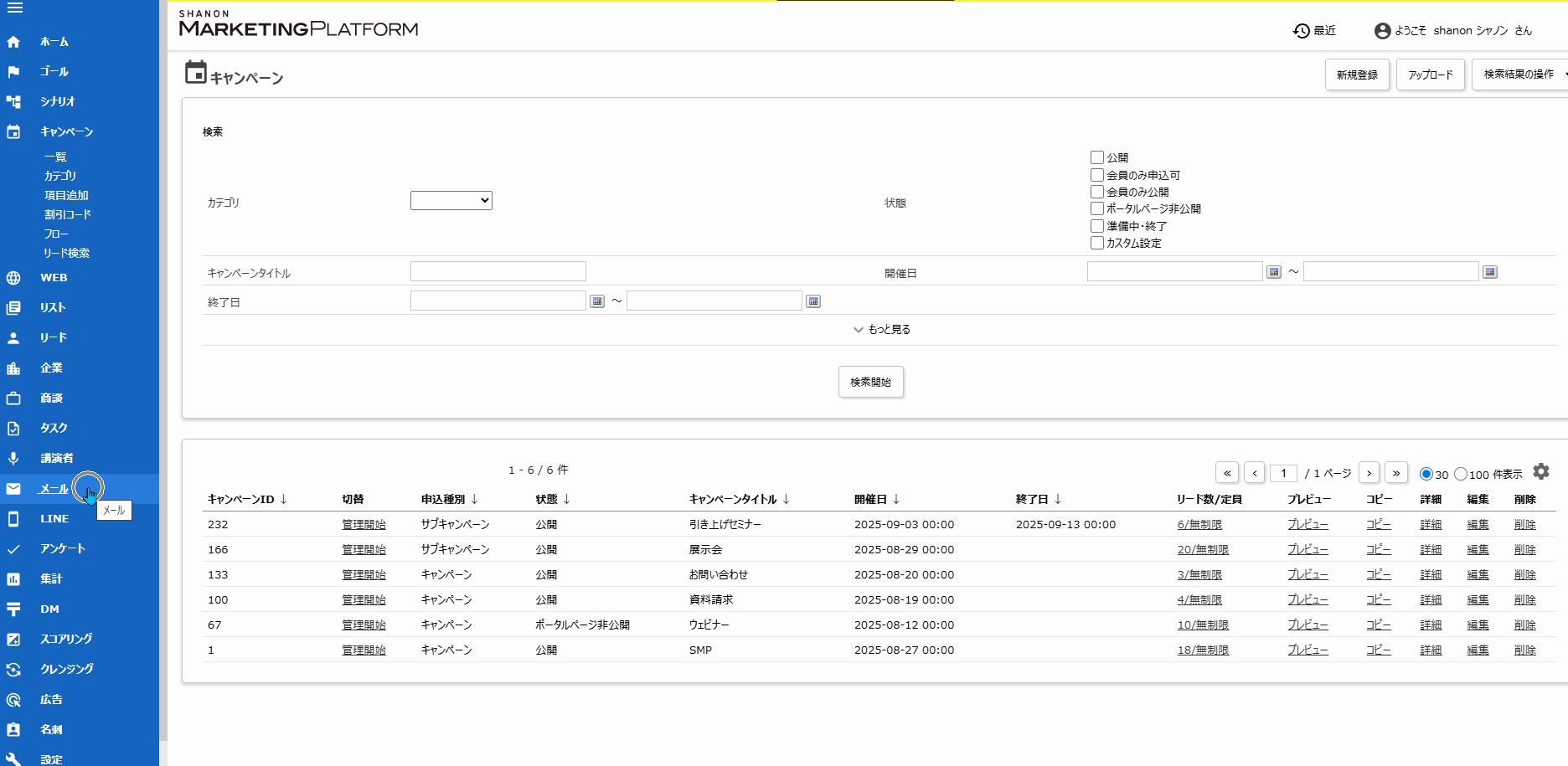1568x766 pixels.
Task: Open the 一覧 submenu item
Action: pos(55,157)
